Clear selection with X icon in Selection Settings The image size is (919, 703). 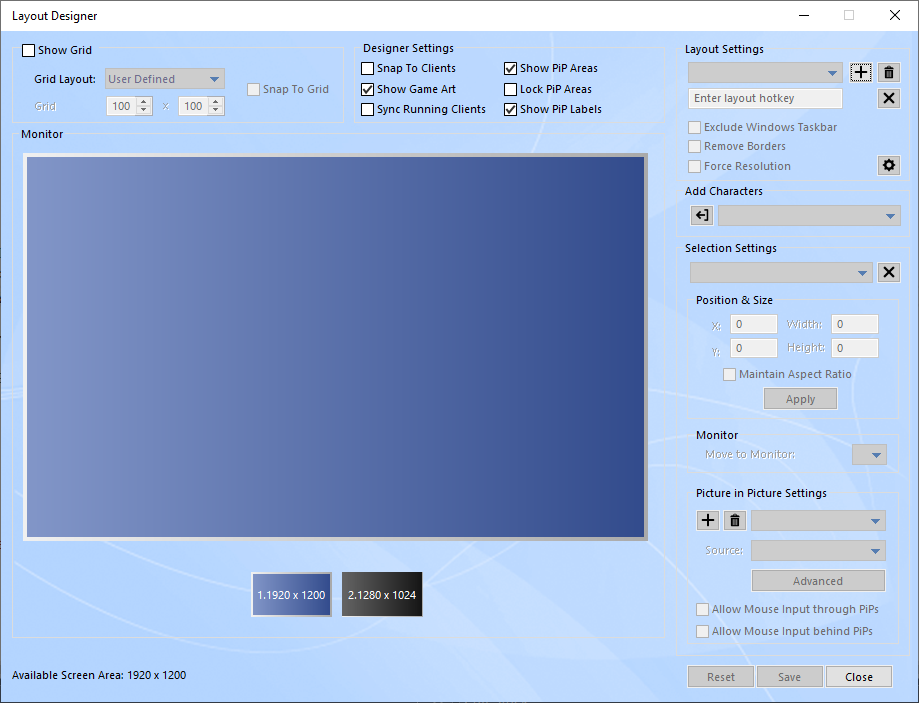coord(889,273)
